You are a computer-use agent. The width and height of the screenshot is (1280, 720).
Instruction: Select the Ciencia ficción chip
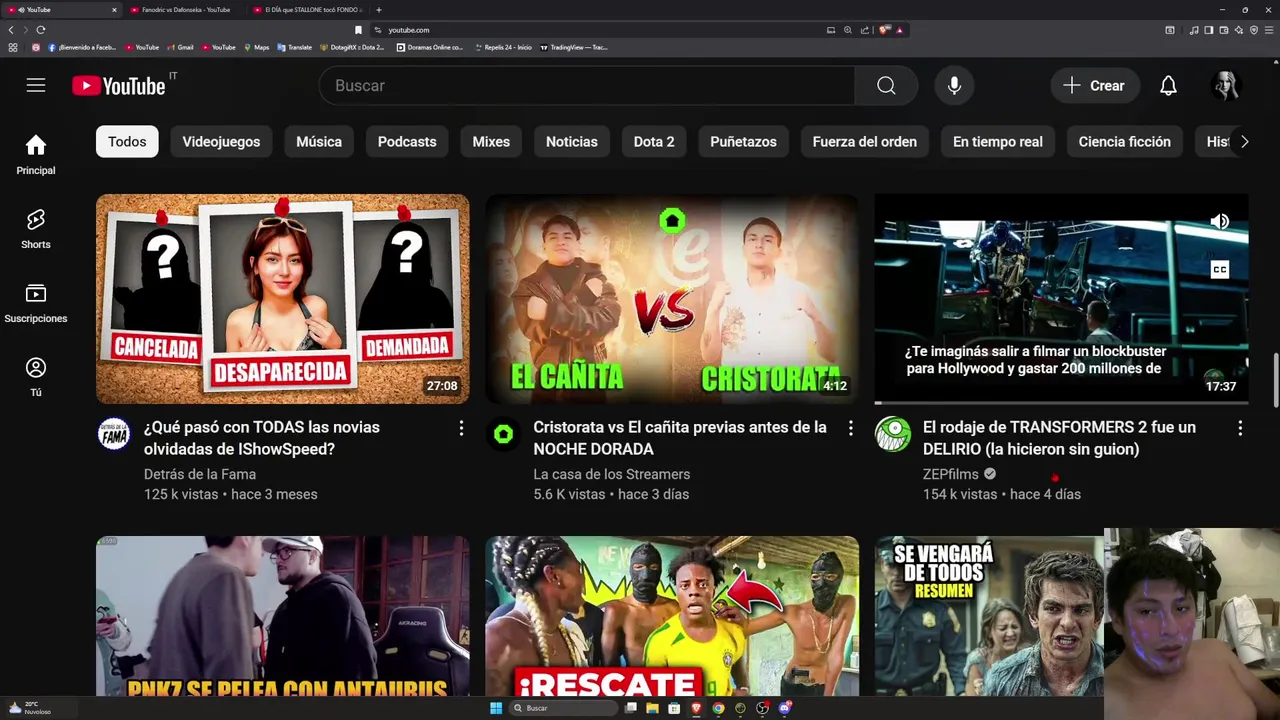tap(1125, 142)
